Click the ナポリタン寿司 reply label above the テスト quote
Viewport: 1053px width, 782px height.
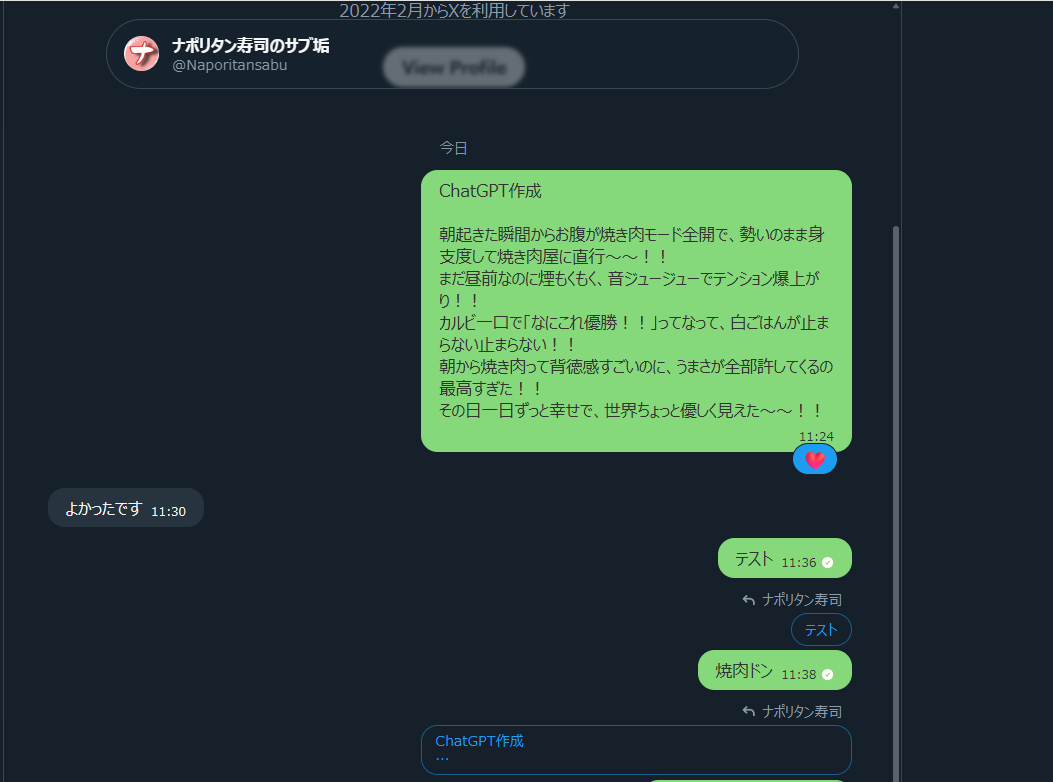tap(802, 600)
